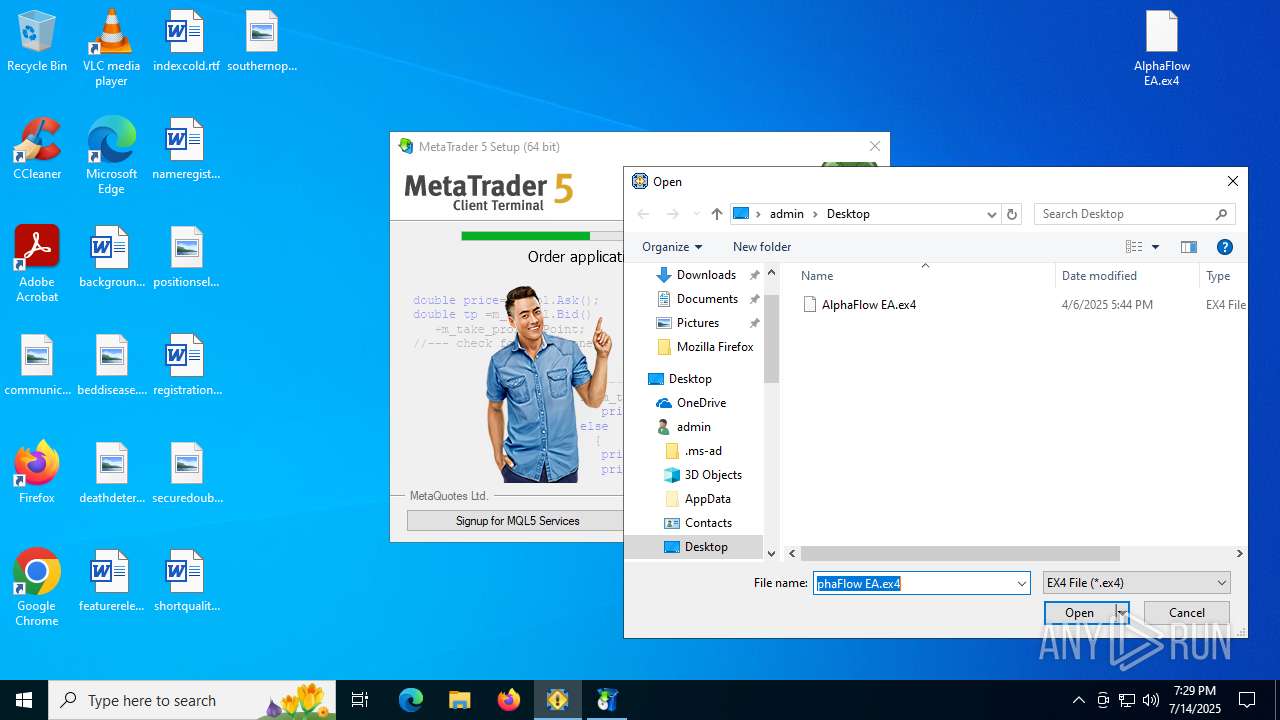Select Contacts in navigation tree

click(x=708, y=523)
